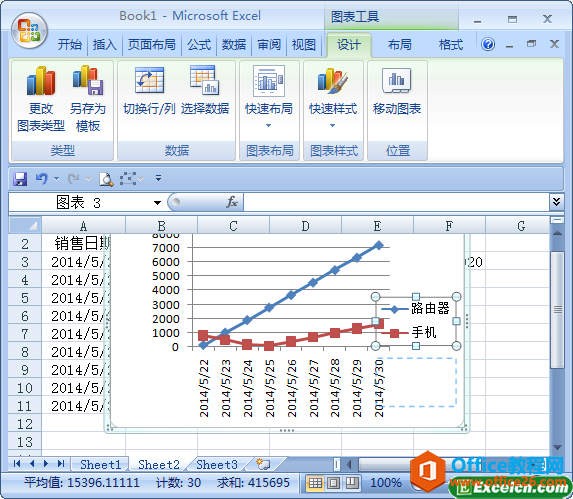573x499 pixels.
Task: Switch to Page Layout view
Action: pos(333,483)
